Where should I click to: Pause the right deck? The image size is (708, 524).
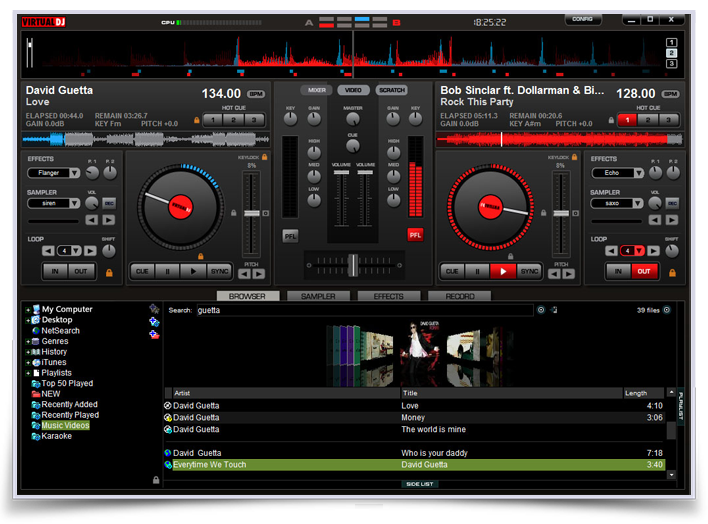477,271
